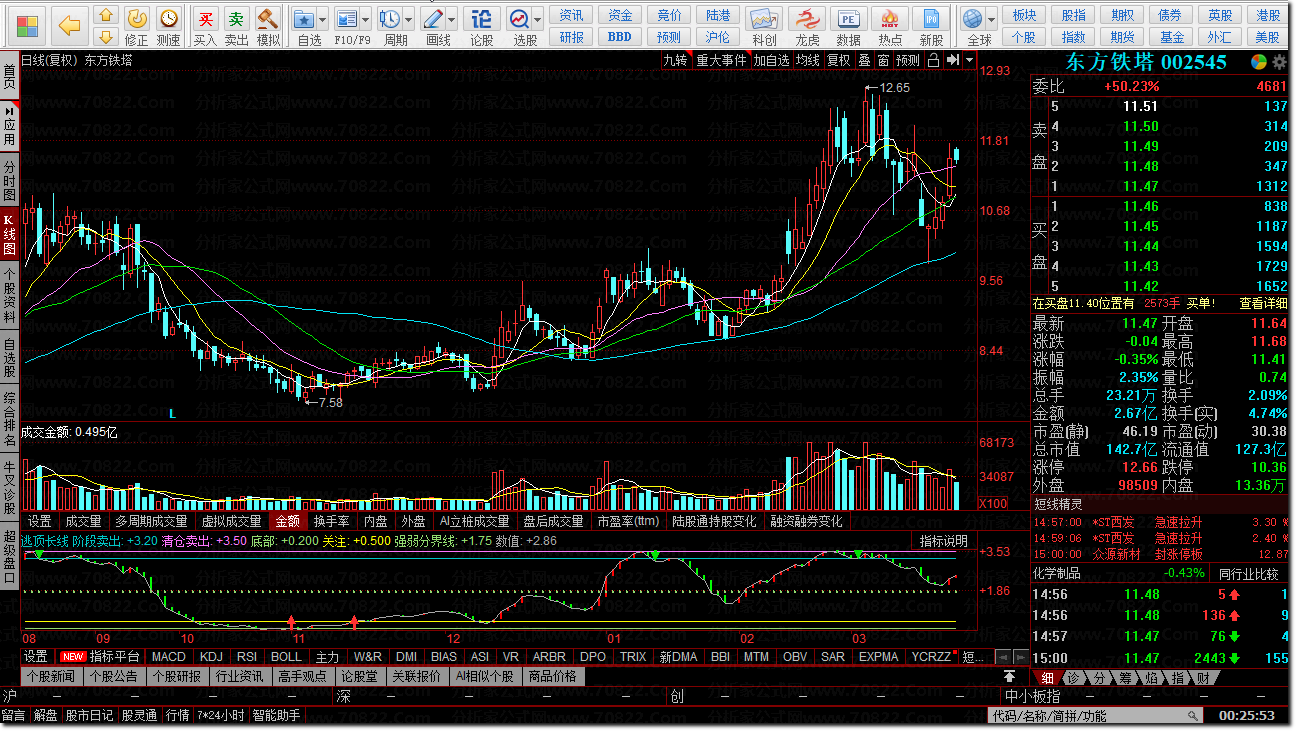Viewport: 1297px width, 731px height.
Task: Click the up-arrow collapse icon above 细 tab
Action: (1010, 677)
